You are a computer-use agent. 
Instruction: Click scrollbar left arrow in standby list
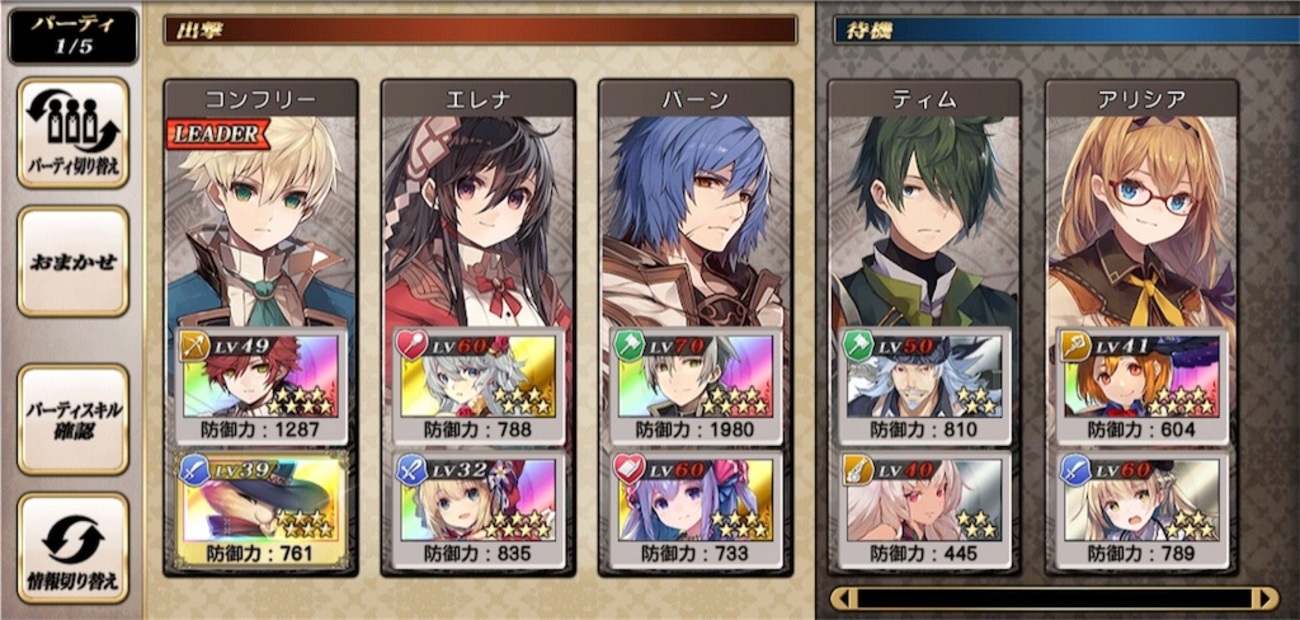point(843,599)
